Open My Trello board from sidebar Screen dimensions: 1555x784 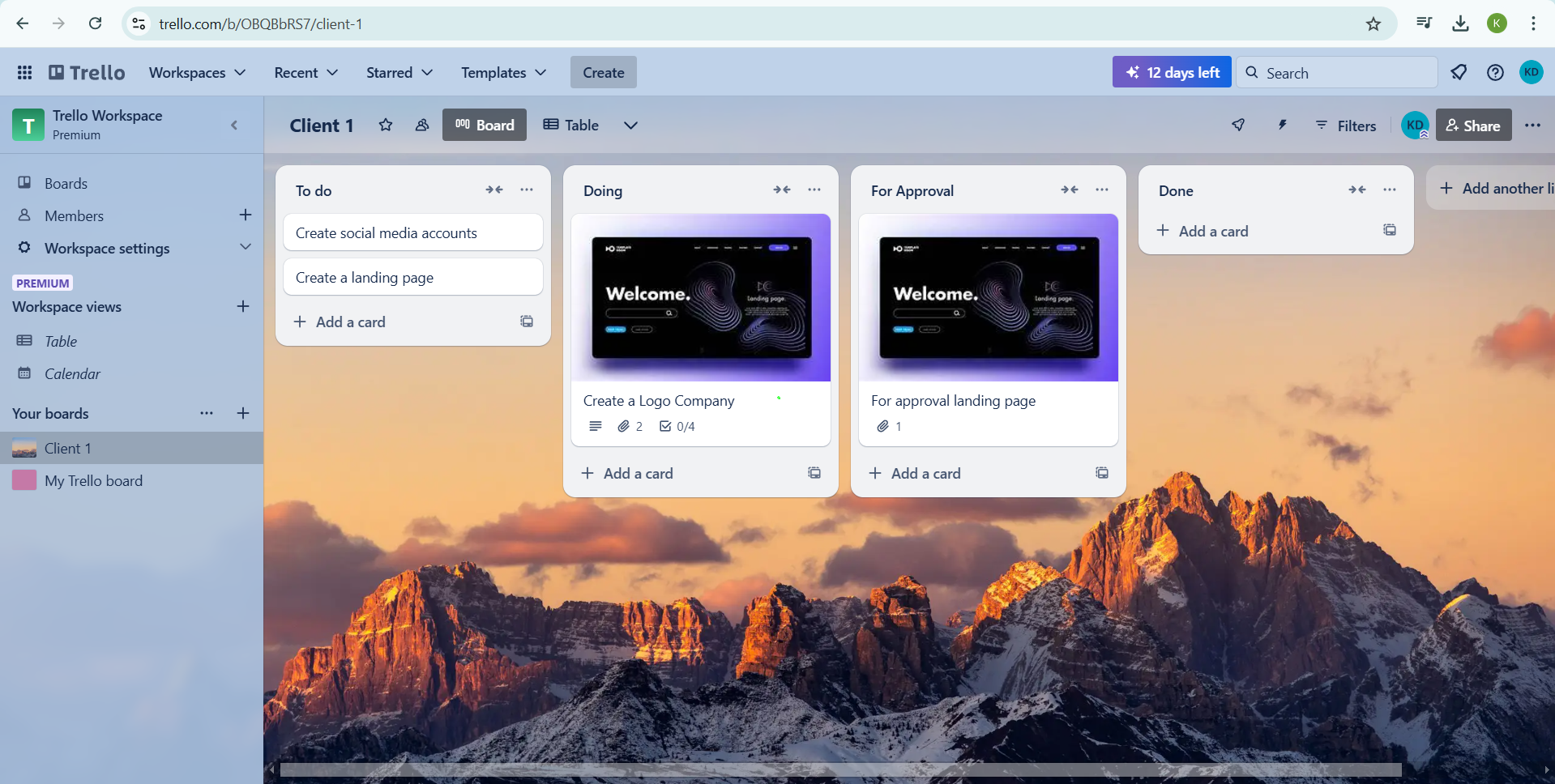click(x=131, y=480)
